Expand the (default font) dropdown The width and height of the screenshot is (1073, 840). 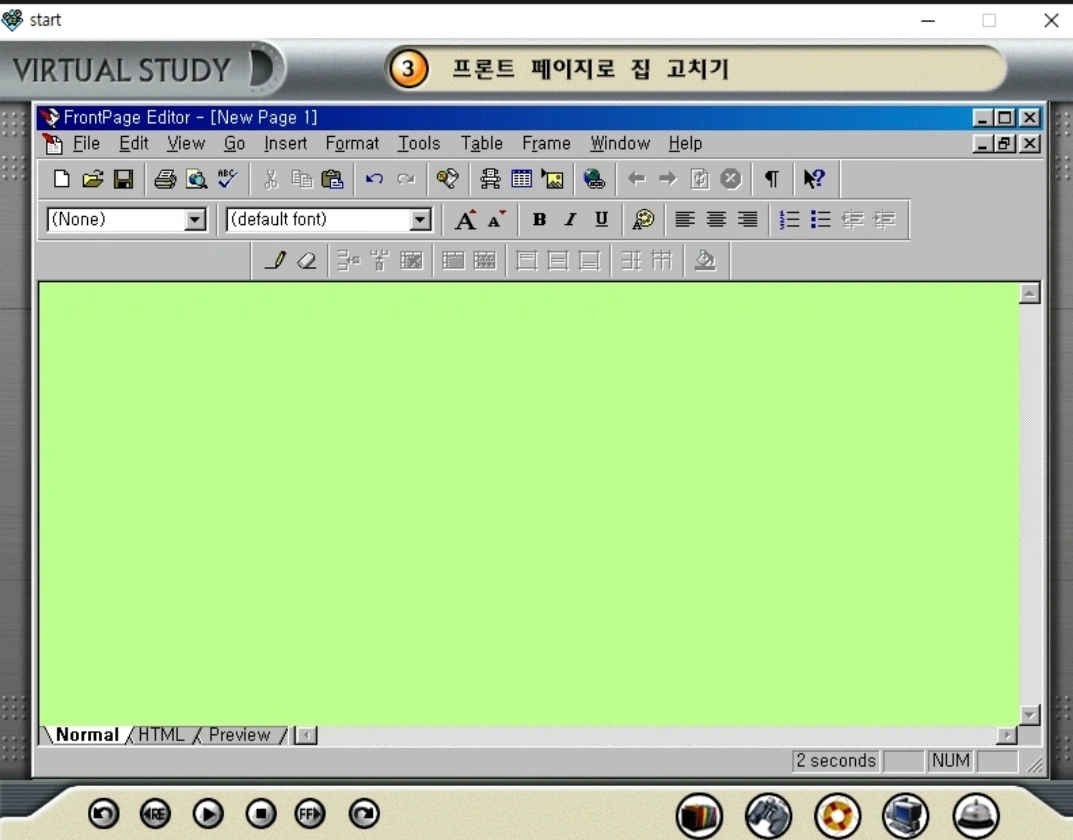(421, 220)
